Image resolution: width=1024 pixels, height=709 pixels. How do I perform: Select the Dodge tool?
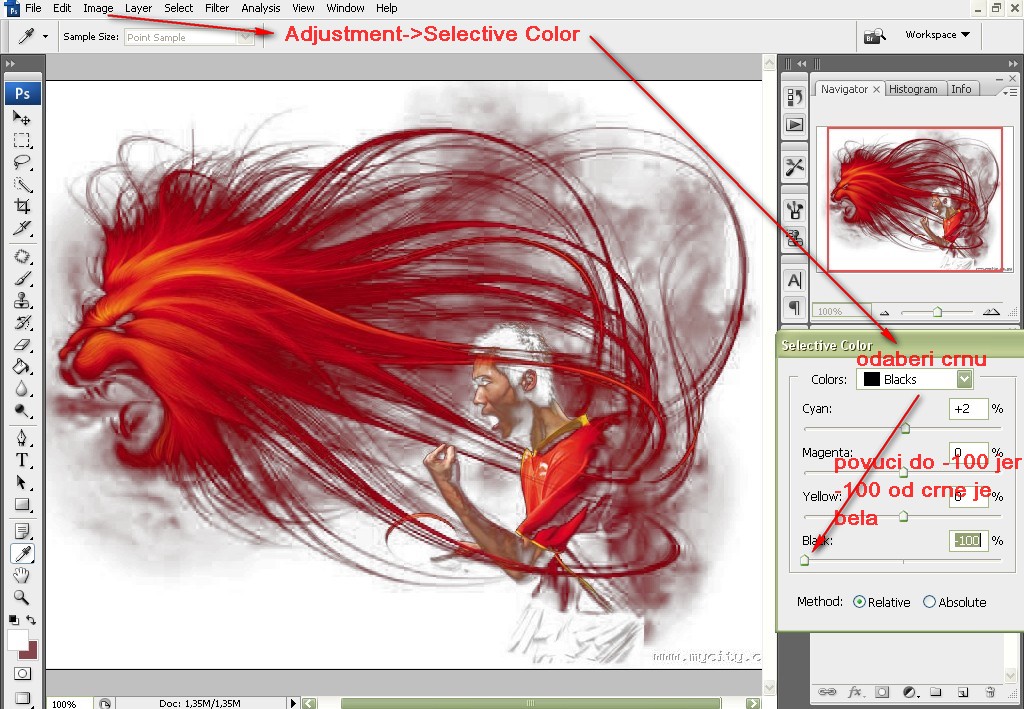22,411
